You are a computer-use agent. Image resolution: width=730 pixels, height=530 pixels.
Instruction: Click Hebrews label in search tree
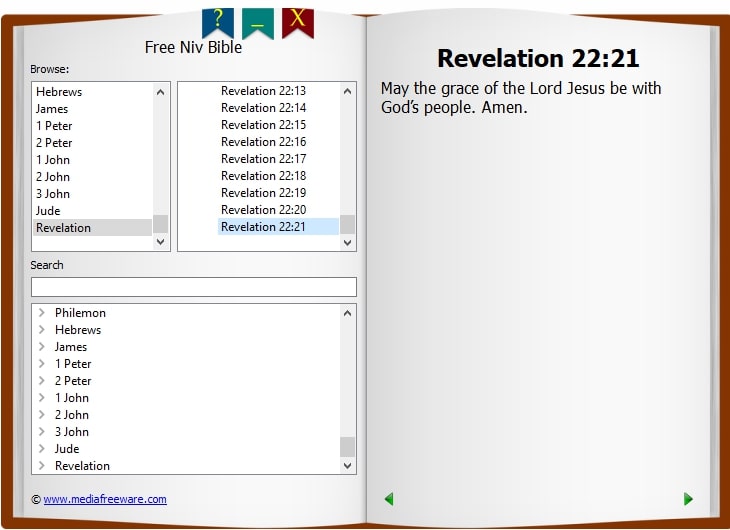point(78,330)
